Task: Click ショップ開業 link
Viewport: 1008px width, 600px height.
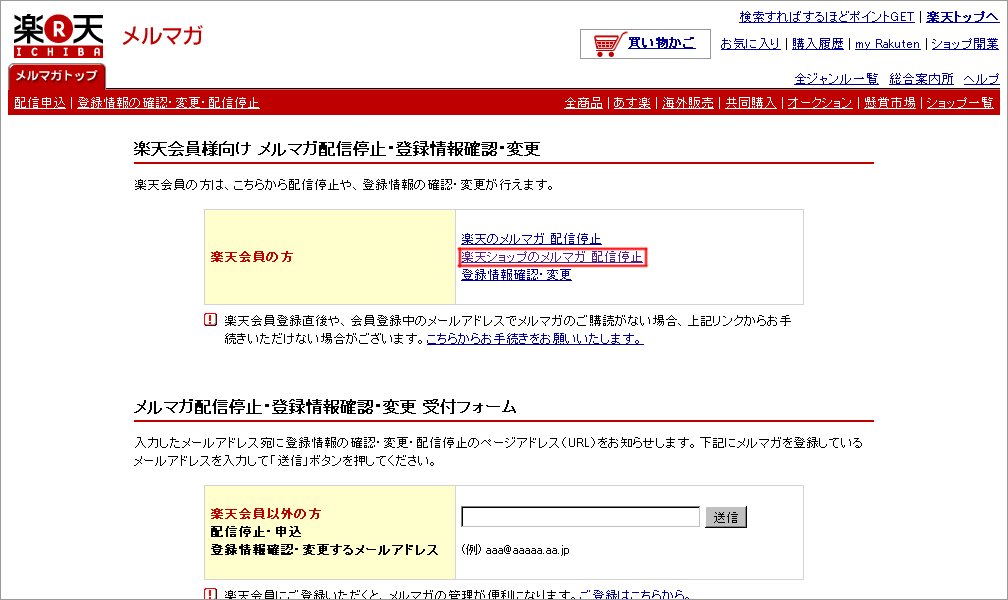Action: click(965, 44)
